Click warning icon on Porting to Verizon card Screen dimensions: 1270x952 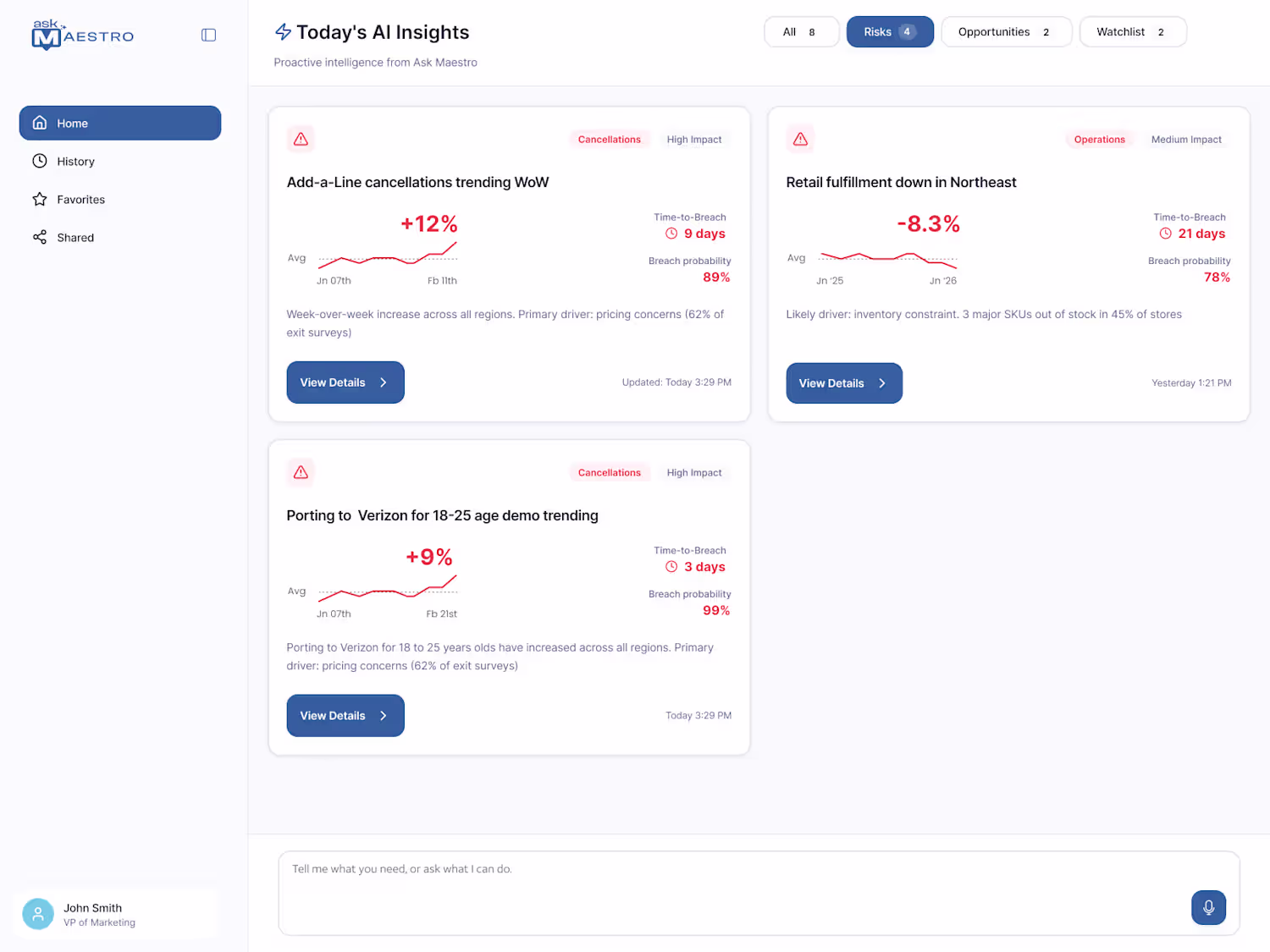(301, 472)
